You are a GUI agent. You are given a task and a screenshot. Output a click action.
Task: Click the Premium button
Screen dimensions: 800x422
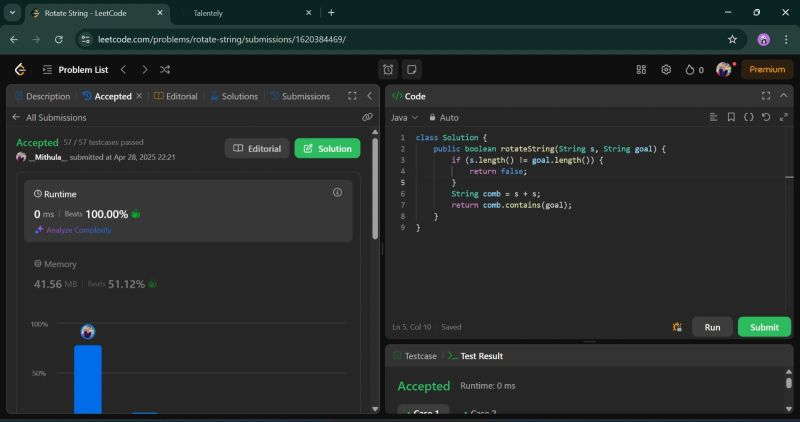tap(767, 69)
